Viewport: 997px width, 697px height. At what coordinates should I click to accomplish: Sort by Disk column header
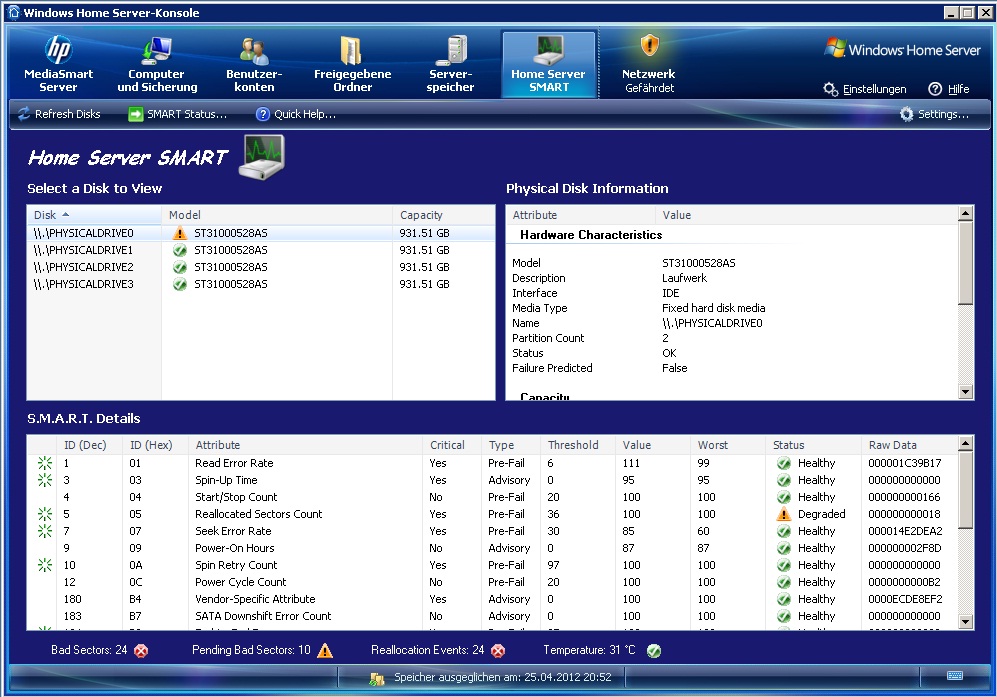pos(94,215)
